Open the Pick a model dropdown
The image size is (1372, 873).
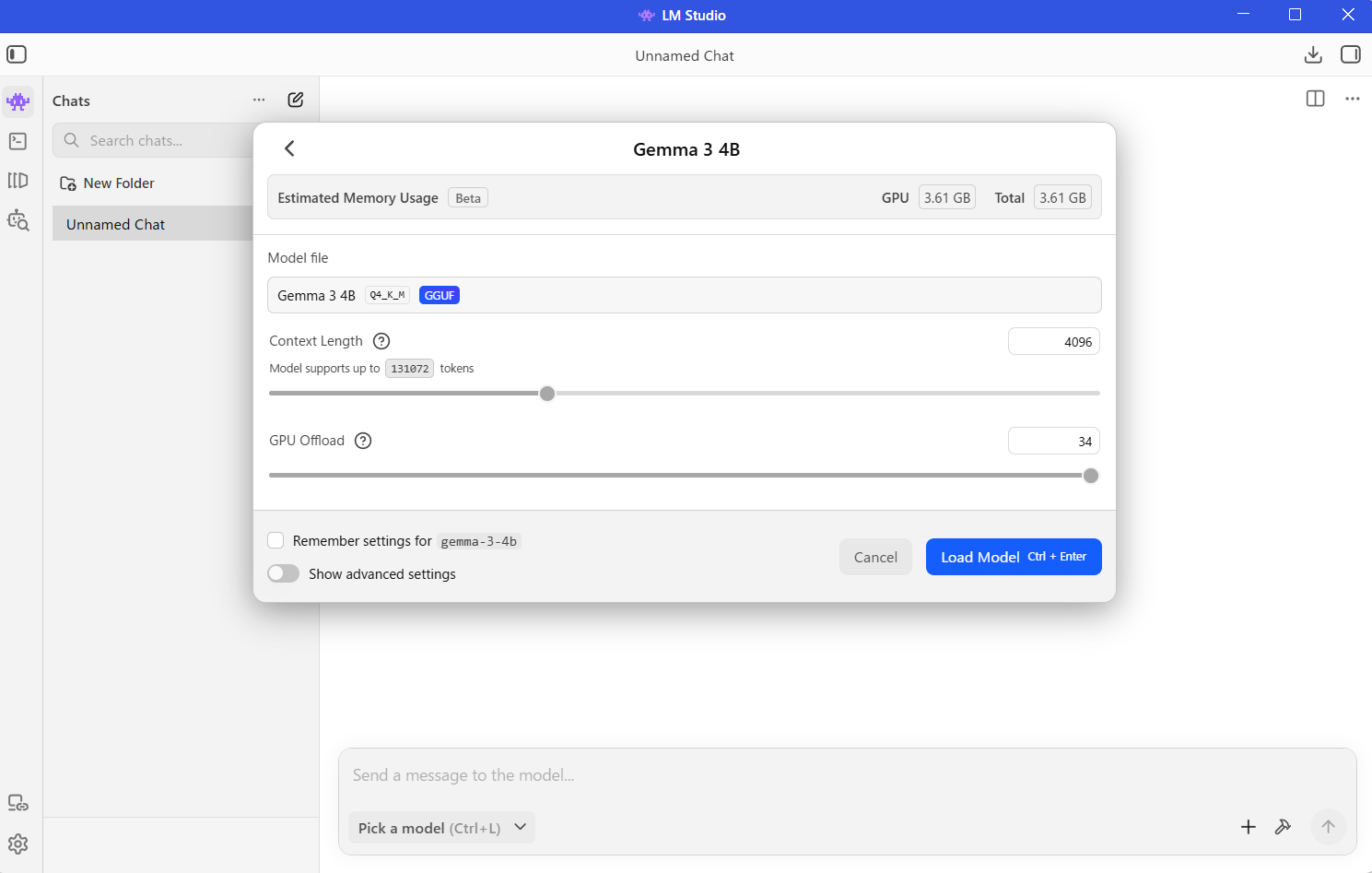pos(441,827)
